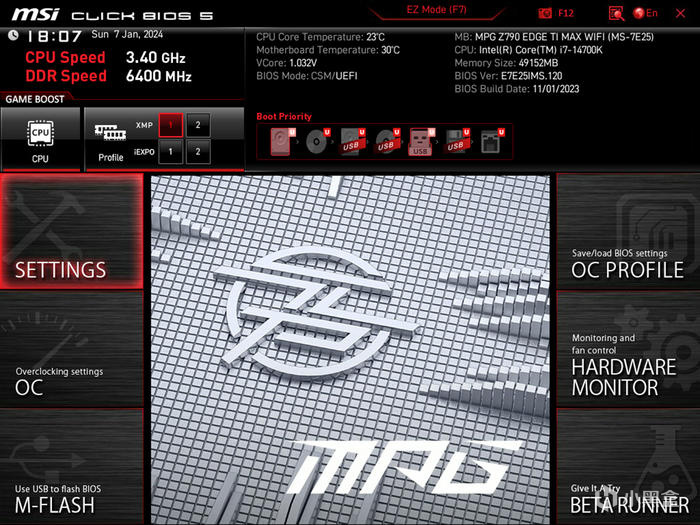
Task: Select network boot device icon
Action: pyautogui.click(x=492, y=142)
